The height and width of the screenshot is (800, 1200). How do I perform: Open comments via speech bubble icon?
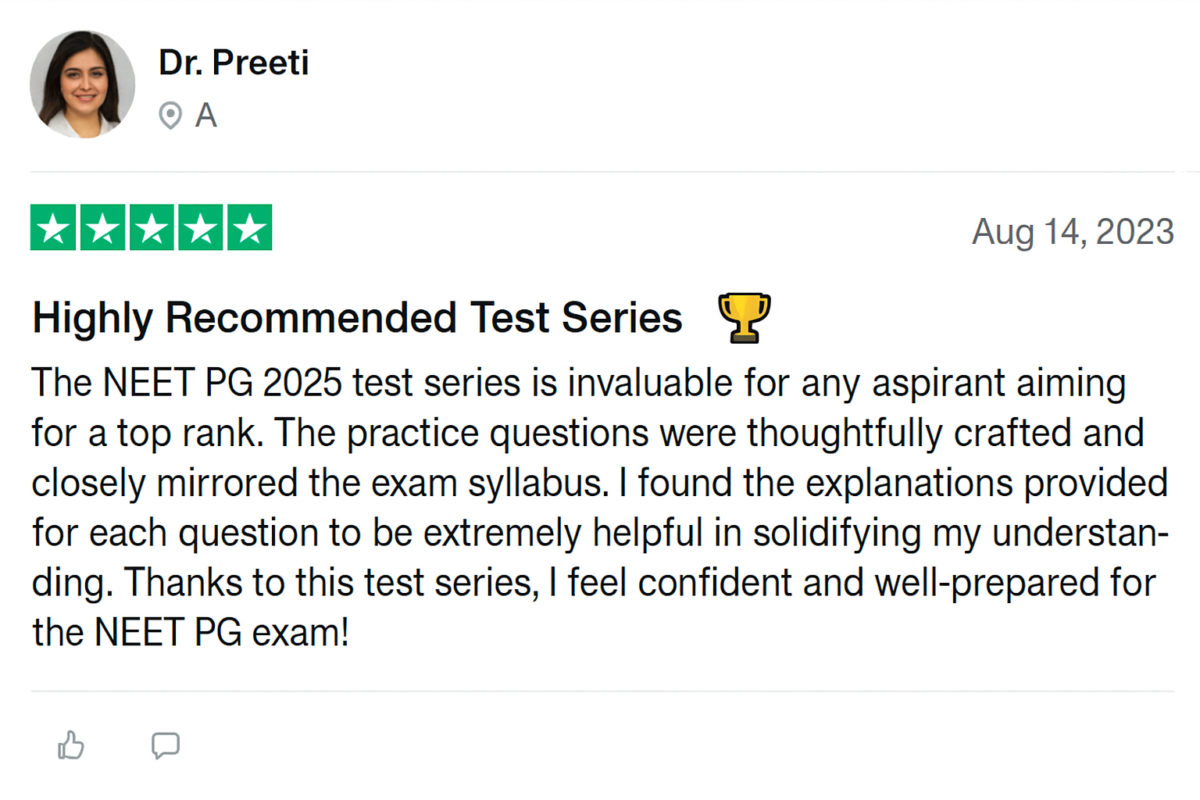[x=165, y=745]
